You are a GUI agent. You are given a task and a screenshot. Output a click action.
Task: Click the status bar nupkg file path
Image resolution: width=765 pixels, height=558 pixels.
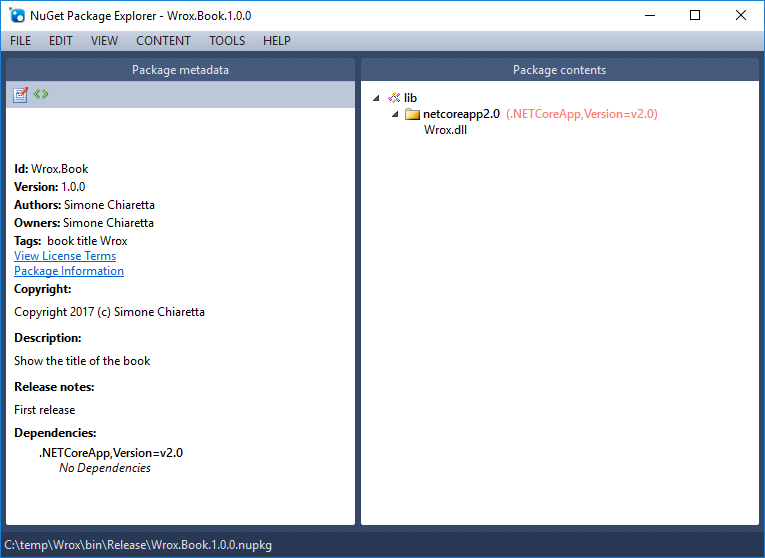138,545
